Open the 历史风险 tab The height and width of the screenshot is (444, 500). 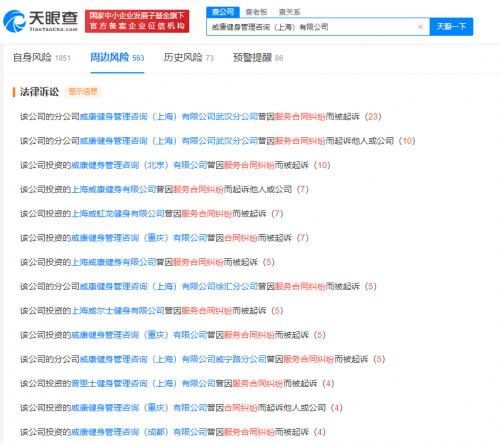click(188, 58)
